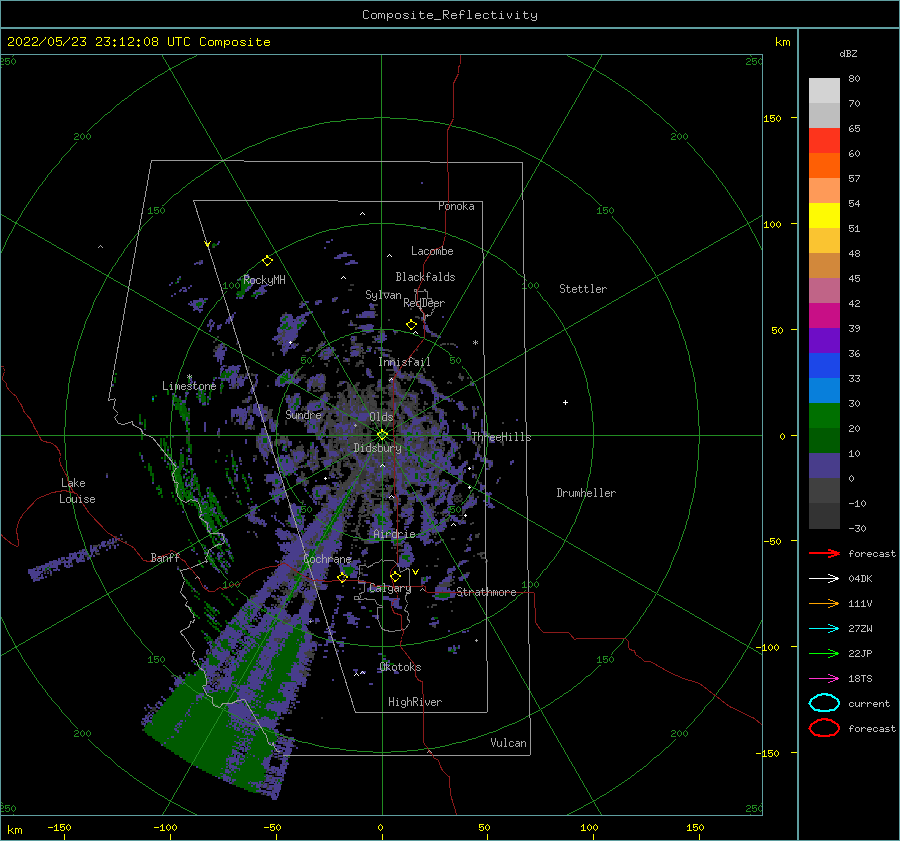Click the 2022/05/23 23:12:08 UTC timestamp
The height and width of the screenshot is (841, 900).
tap(99, 41)
